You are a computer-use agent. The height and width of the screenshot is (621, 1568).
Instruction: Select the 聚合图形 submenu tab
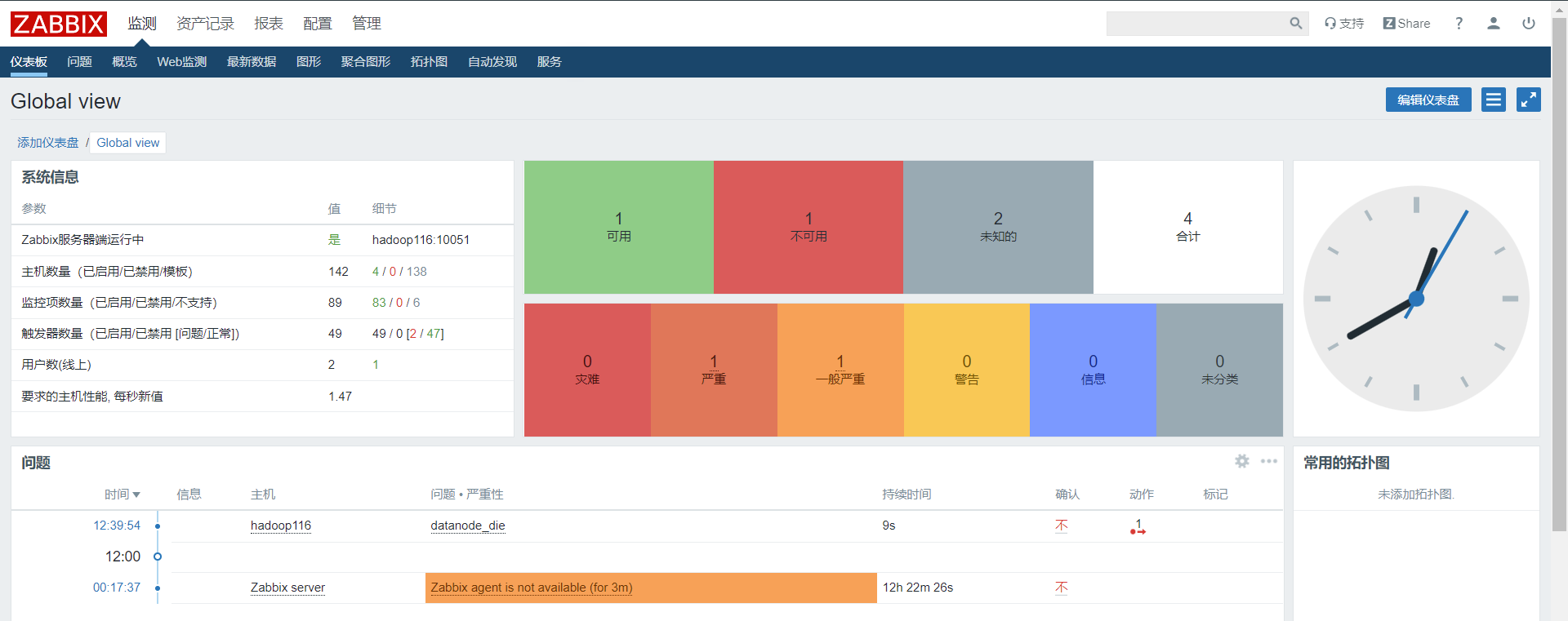pyautogui.click(x=366, y=62)
